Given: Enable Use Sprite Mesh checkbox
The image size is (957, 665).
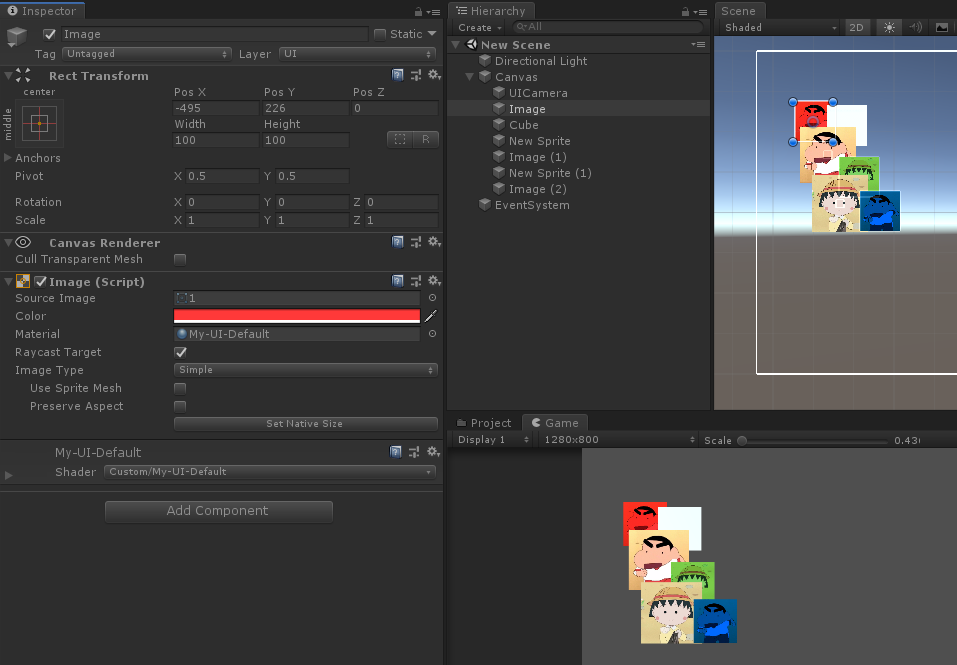Looking at the screenshot, I should [180, 388].
